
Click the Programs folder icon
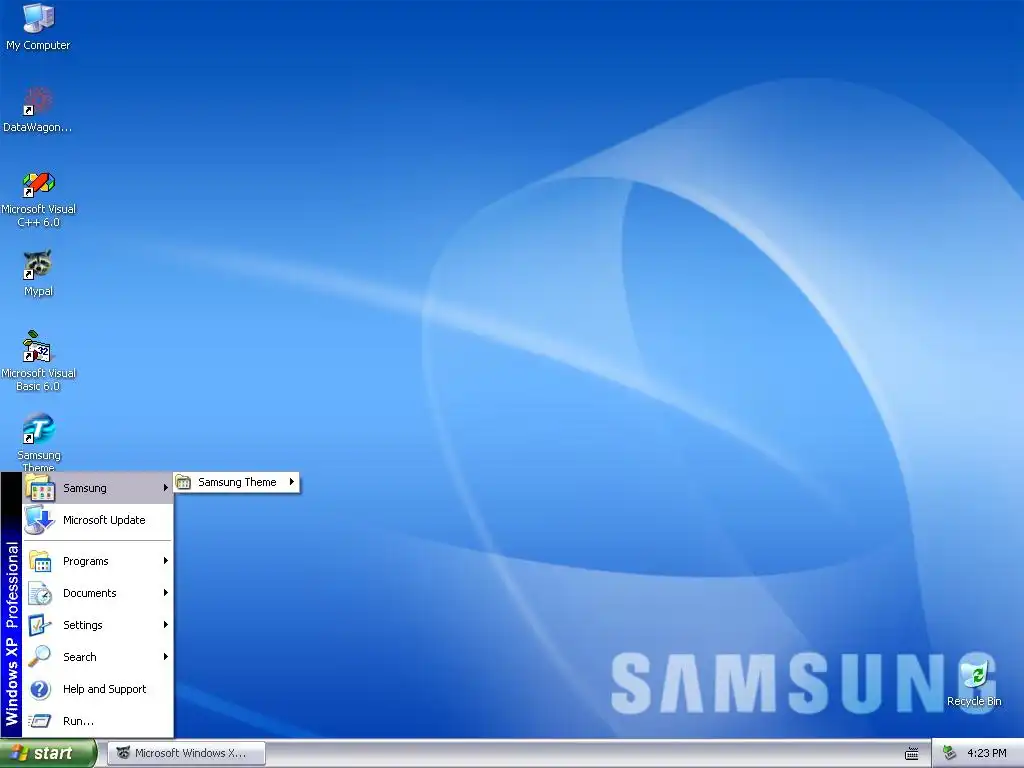pyautogui.click(x=40, y=561)
